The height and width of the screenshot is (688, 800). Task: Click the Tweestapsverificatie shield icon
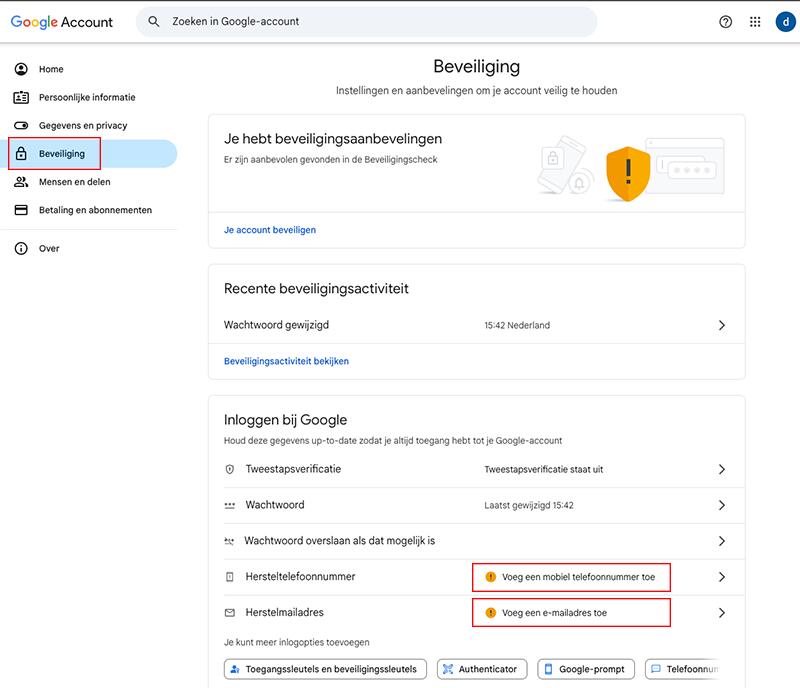(x=230, y=469)
